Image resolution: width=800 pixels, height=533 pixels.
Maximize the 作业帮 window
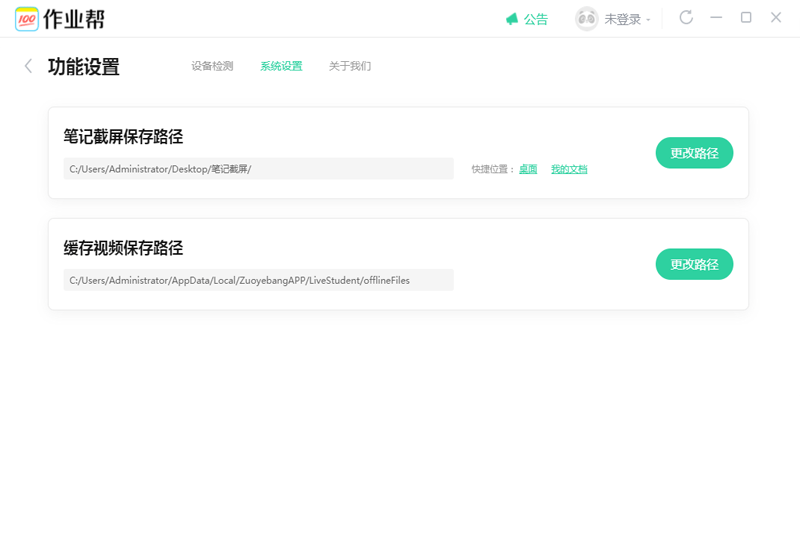(x=746, y=18)
